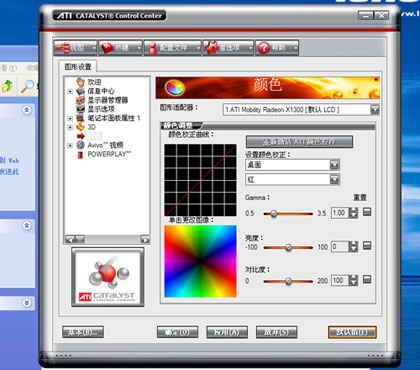Screen dimensions: 420x370
Task: Open POWERPLAY in the tree
Action: tap(109, 154)
